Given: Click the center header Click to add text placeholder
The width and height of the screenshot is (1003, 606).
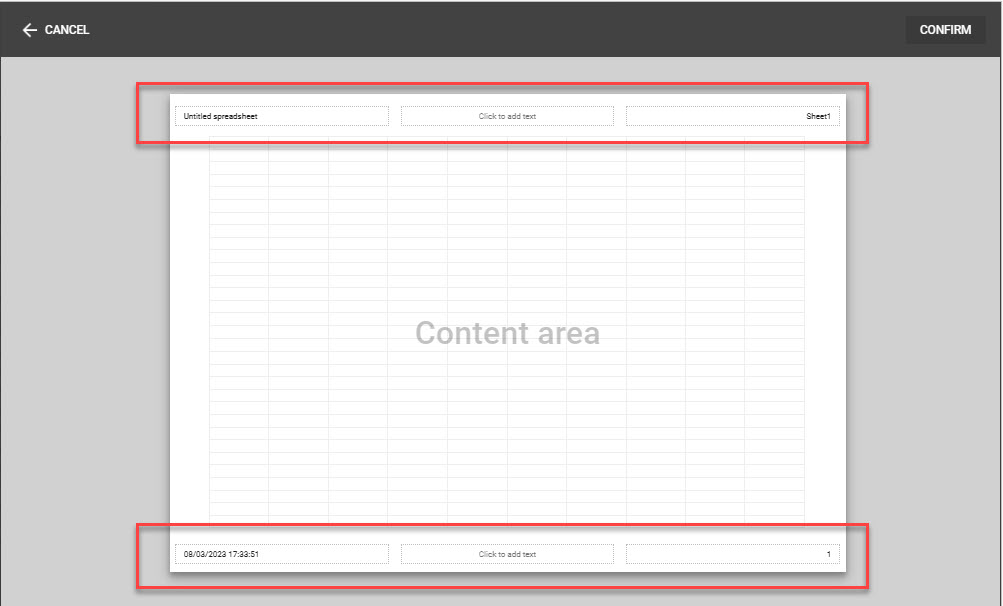Looking at the screenshot, I should 507,115.
